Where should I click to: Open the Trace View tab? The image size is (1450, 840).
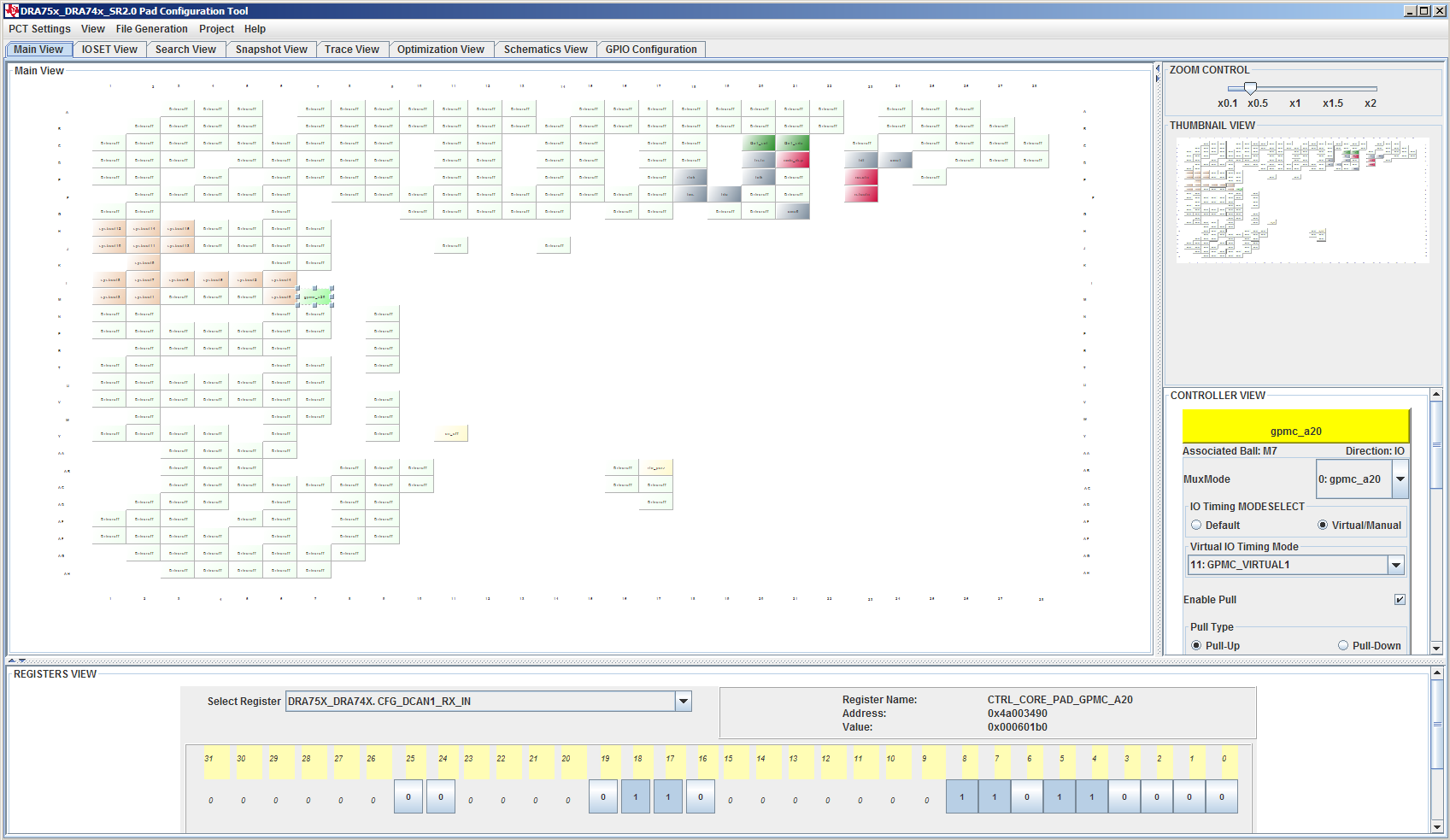[x=352, y=49]
